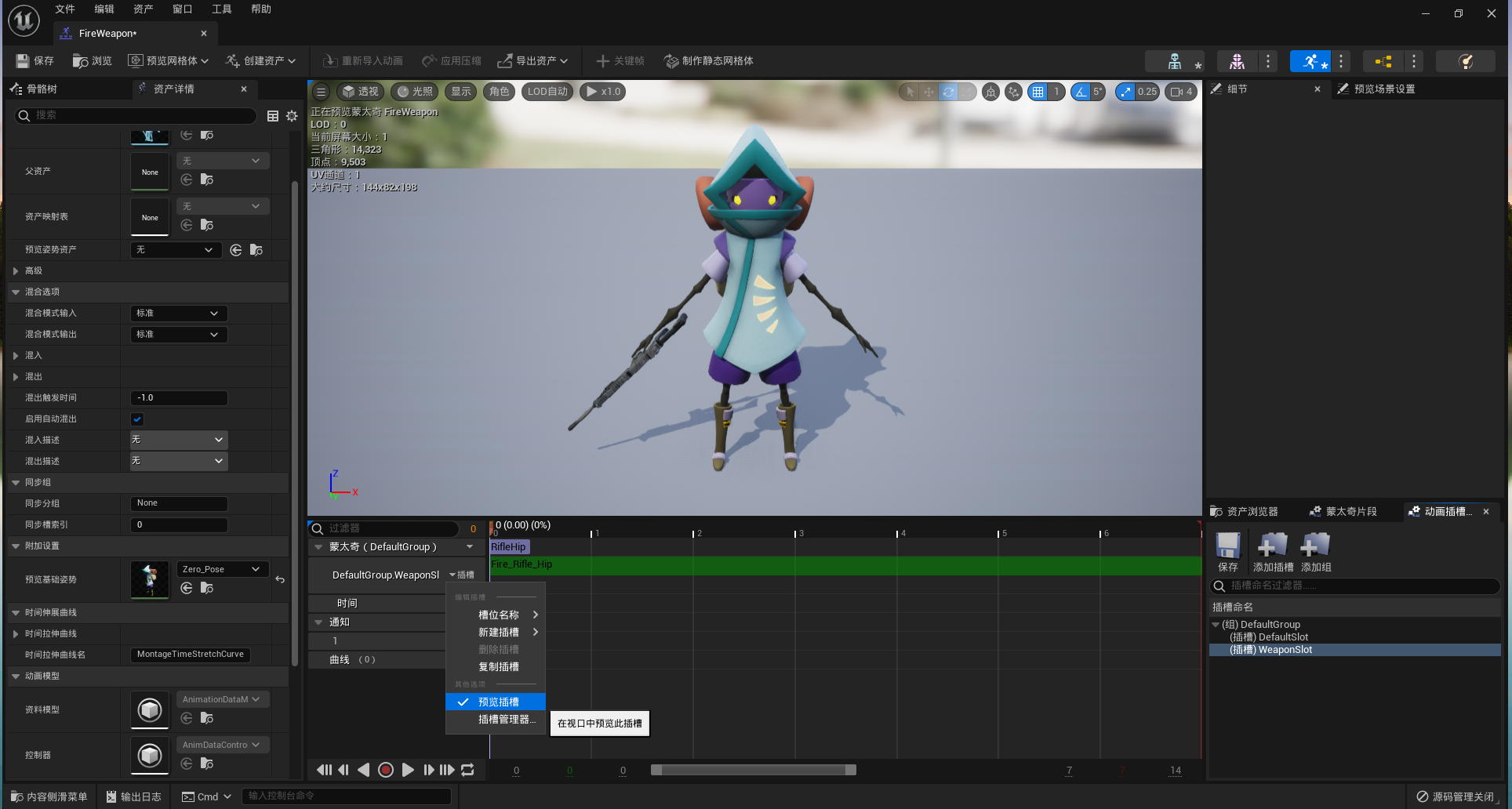1512x809 pixels.
Task: Open the 导出资产 export asset dropdown
Action: pos(532,60)
